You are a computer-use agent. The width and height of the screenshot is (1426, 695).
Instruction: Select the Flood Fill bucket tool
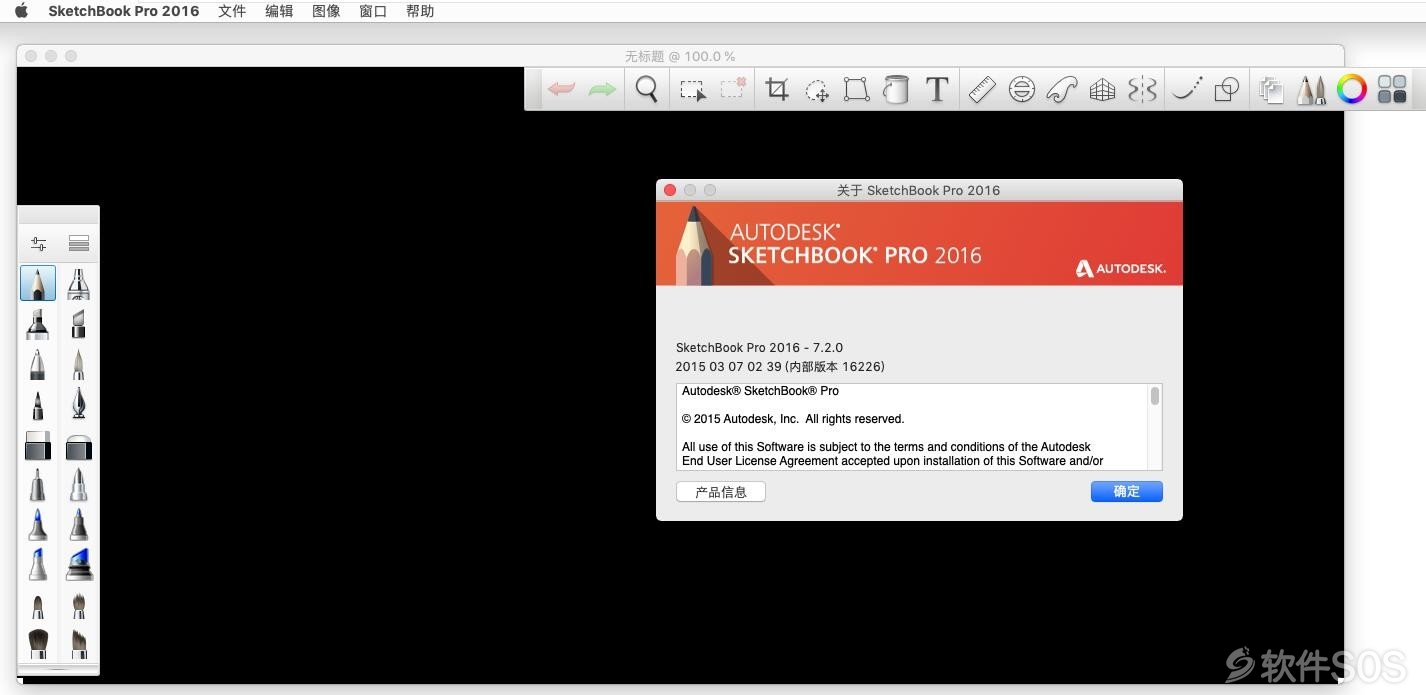click(896, 90)
